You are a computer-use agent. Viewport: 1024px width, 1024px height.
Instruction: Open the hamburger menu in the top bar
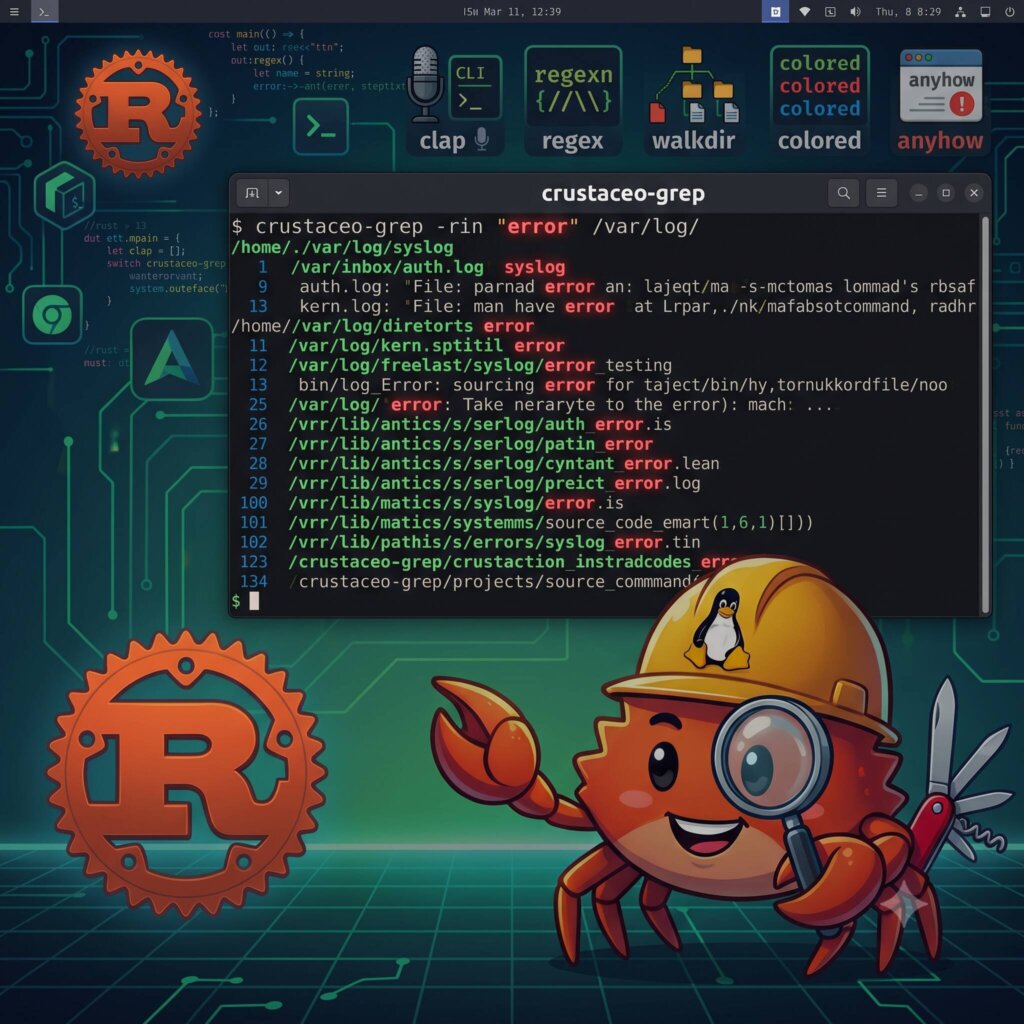click(14, 12)
